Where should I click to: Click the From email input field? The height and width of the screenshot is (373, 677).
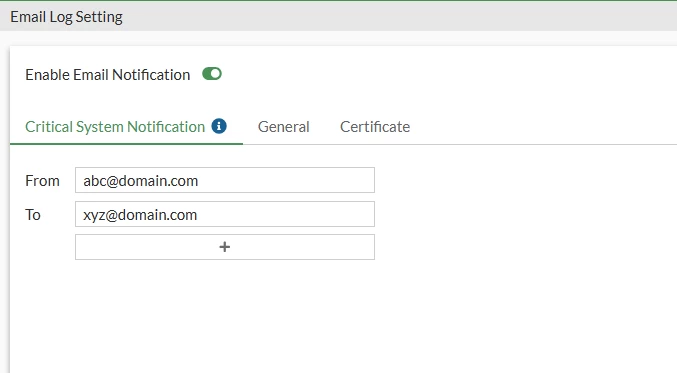point(225,180)
